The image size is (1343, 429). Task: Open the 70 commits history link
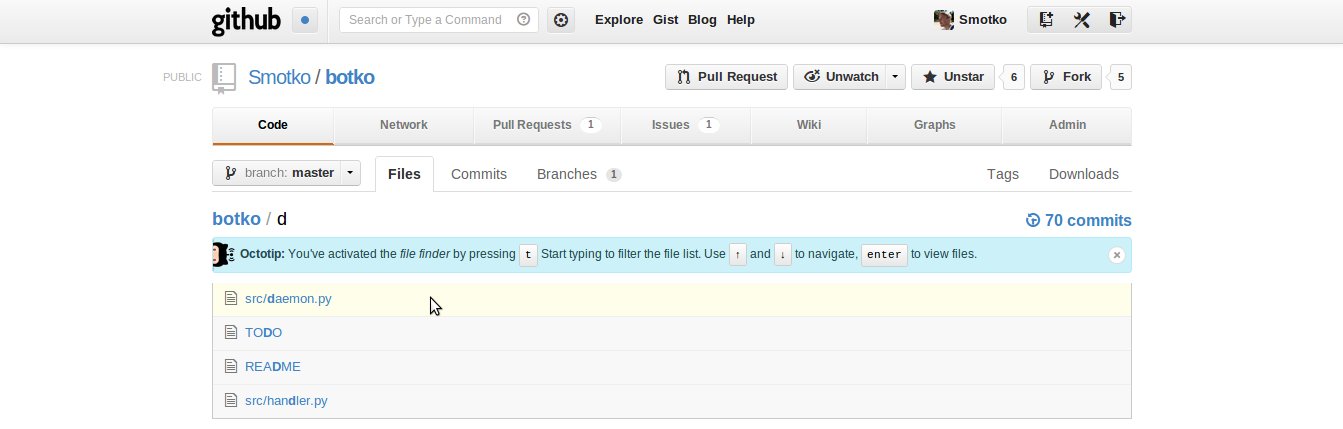1079,221
